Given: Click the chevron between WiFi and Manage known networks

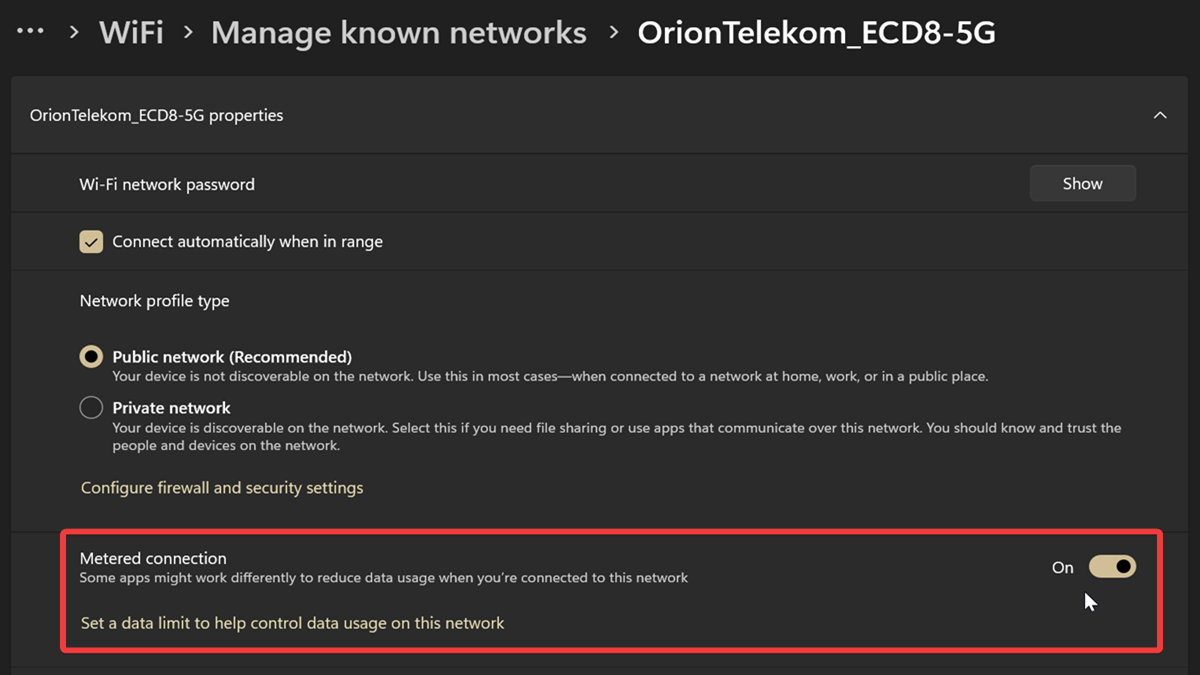Looking at the screenshot, I should [x=188, y=33].
